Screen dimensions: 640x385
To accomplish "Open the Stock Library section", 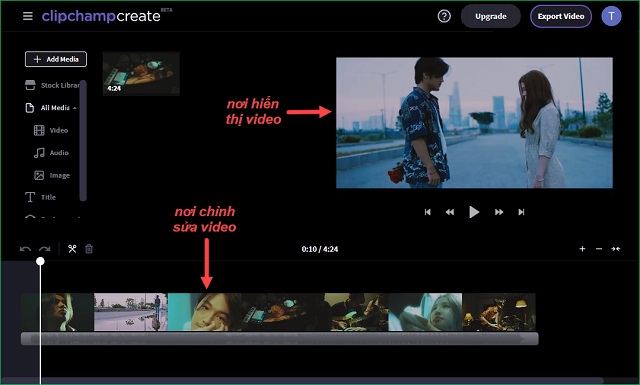I will coord(52,85).
